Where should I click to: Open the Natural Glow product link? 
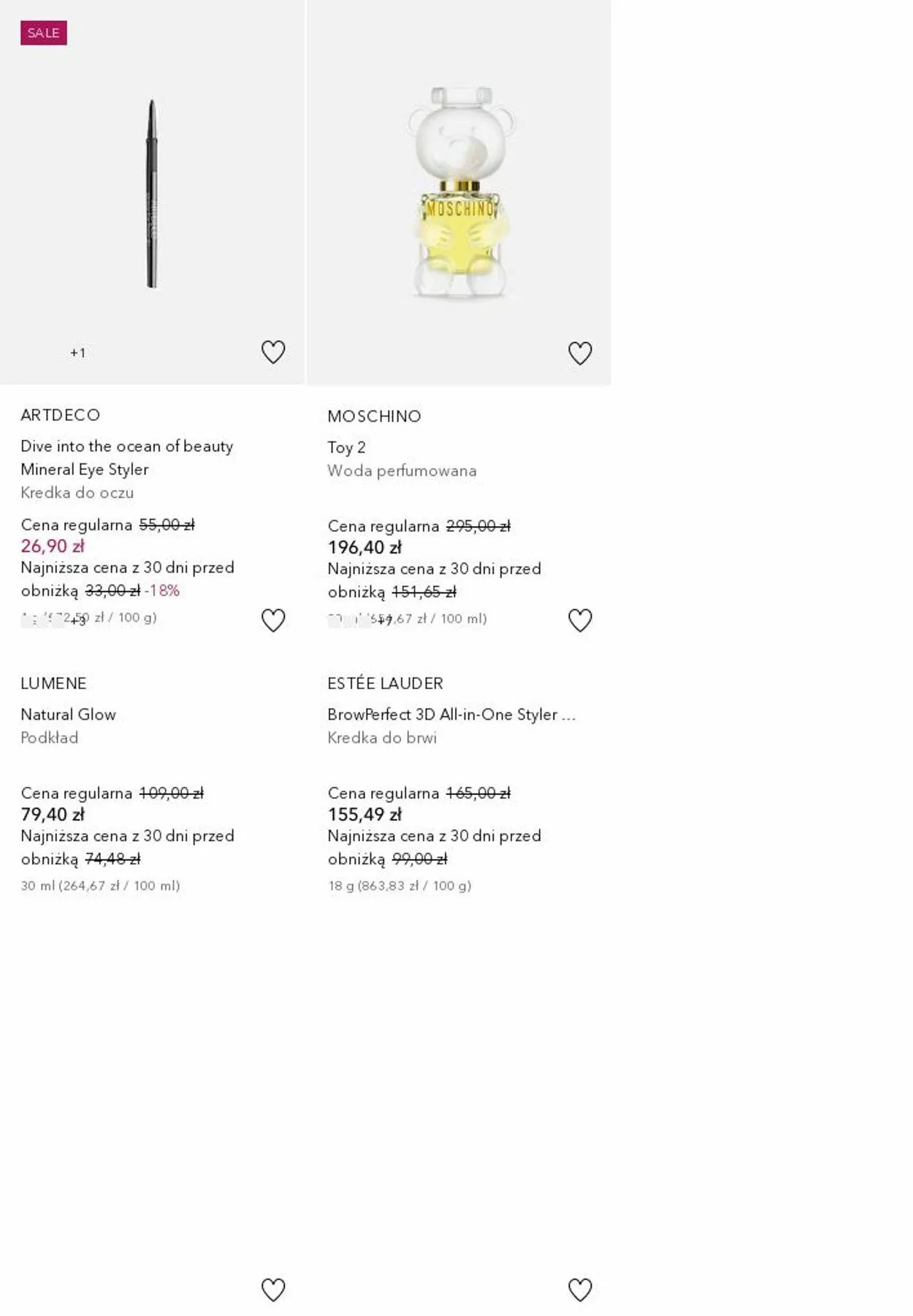(68, 715)
